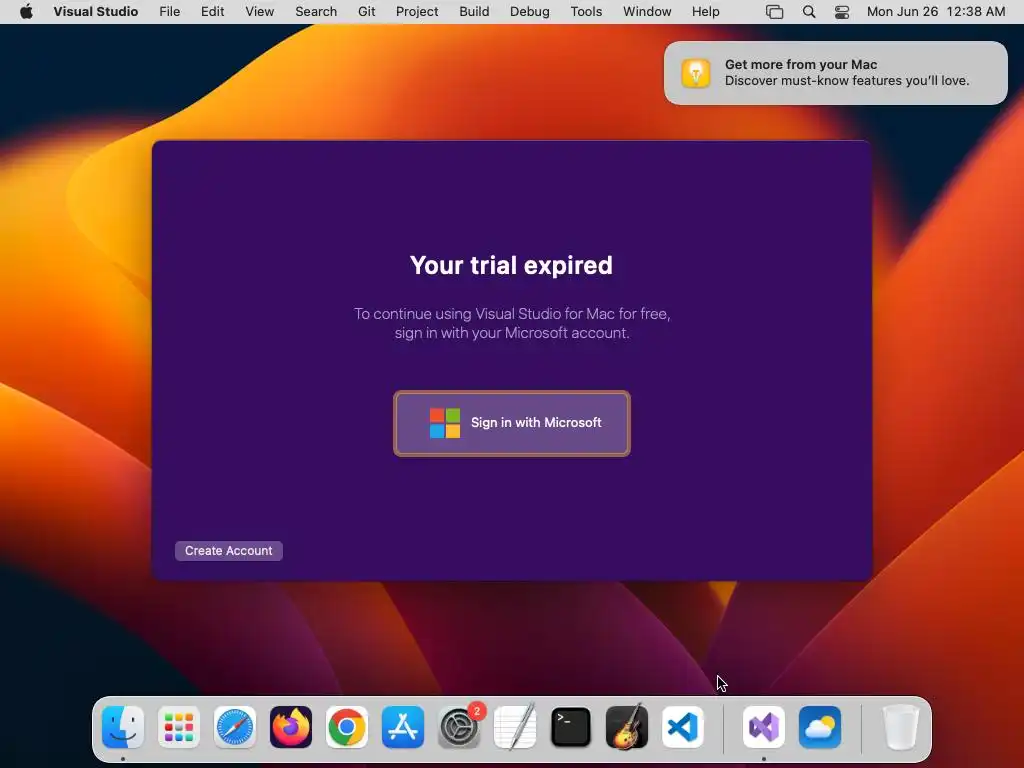Open the Help menu
This screenshot has height=768, width=1024.
coord(705,11)
